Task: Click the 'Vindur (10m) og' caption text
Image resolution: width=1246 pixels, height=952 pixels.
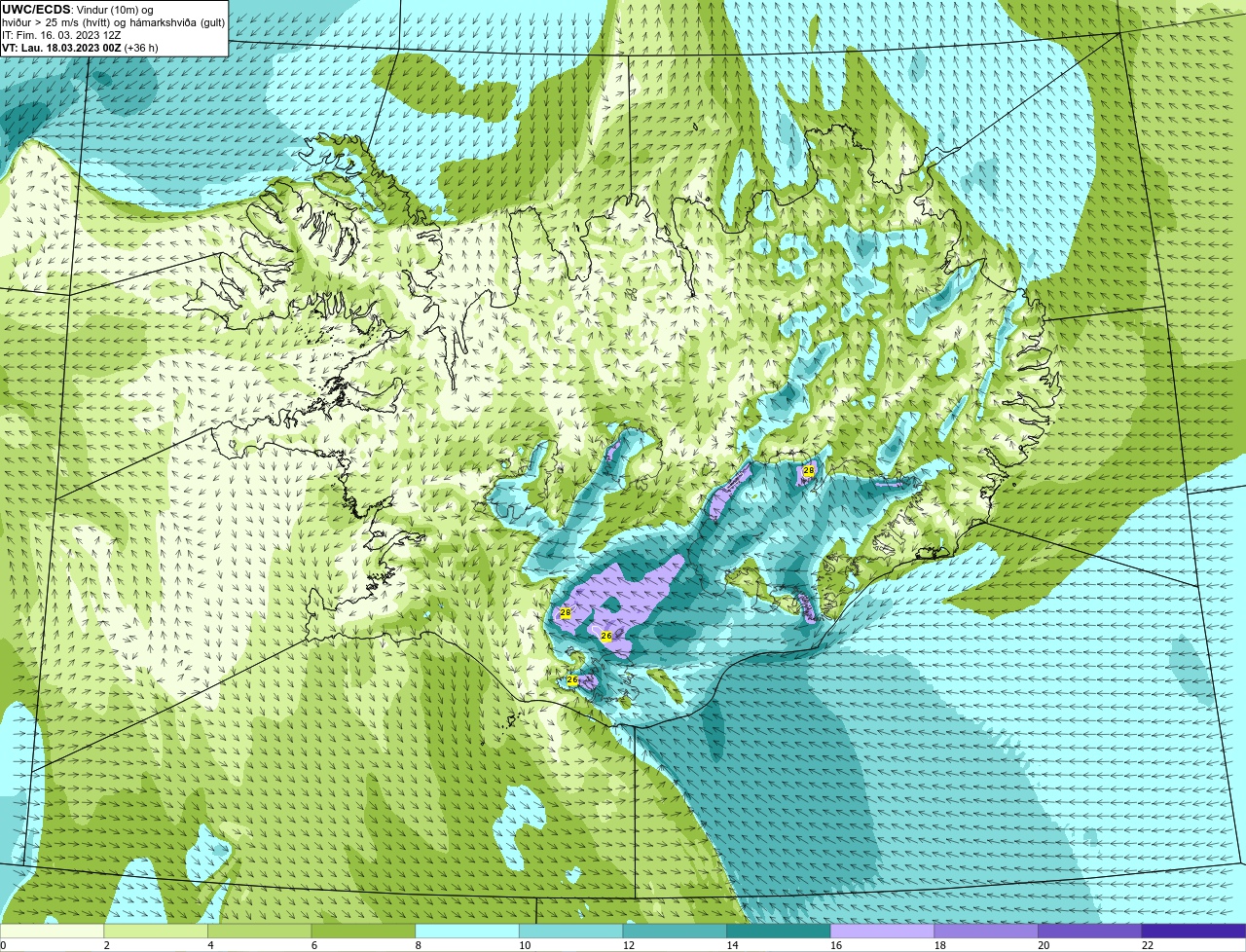Action: pyautogui.click(x=114, y=10)
